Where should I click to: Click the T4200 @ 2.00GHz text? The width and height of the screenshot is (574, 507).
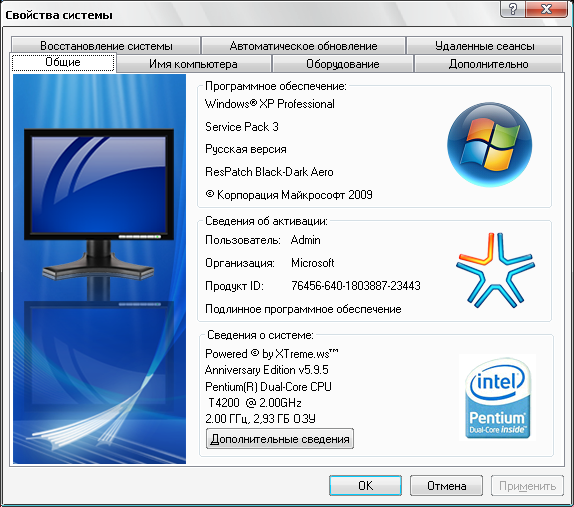click(x=255, y=403)
